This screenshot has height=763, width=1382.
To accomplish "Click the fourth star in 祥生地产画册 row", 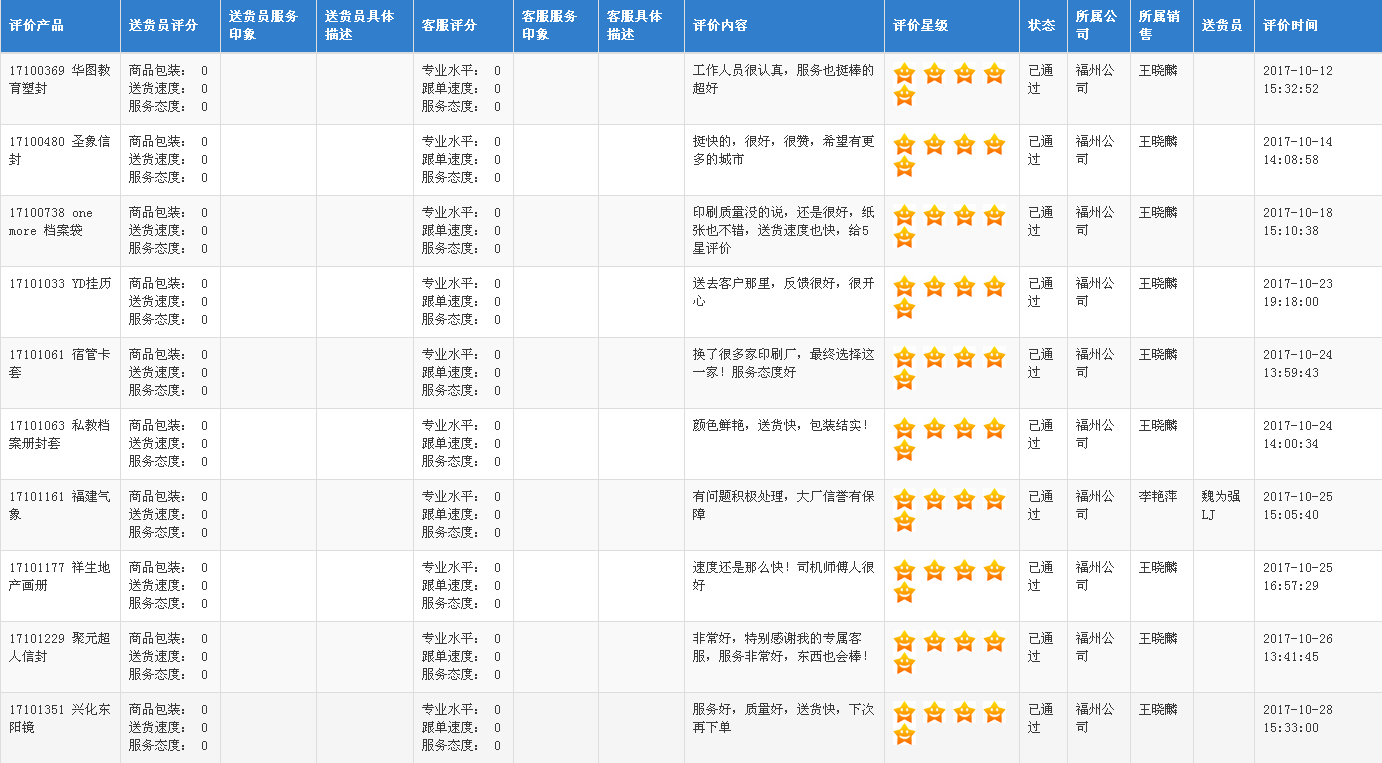I will pyautogui.click(x=994, y=571).
